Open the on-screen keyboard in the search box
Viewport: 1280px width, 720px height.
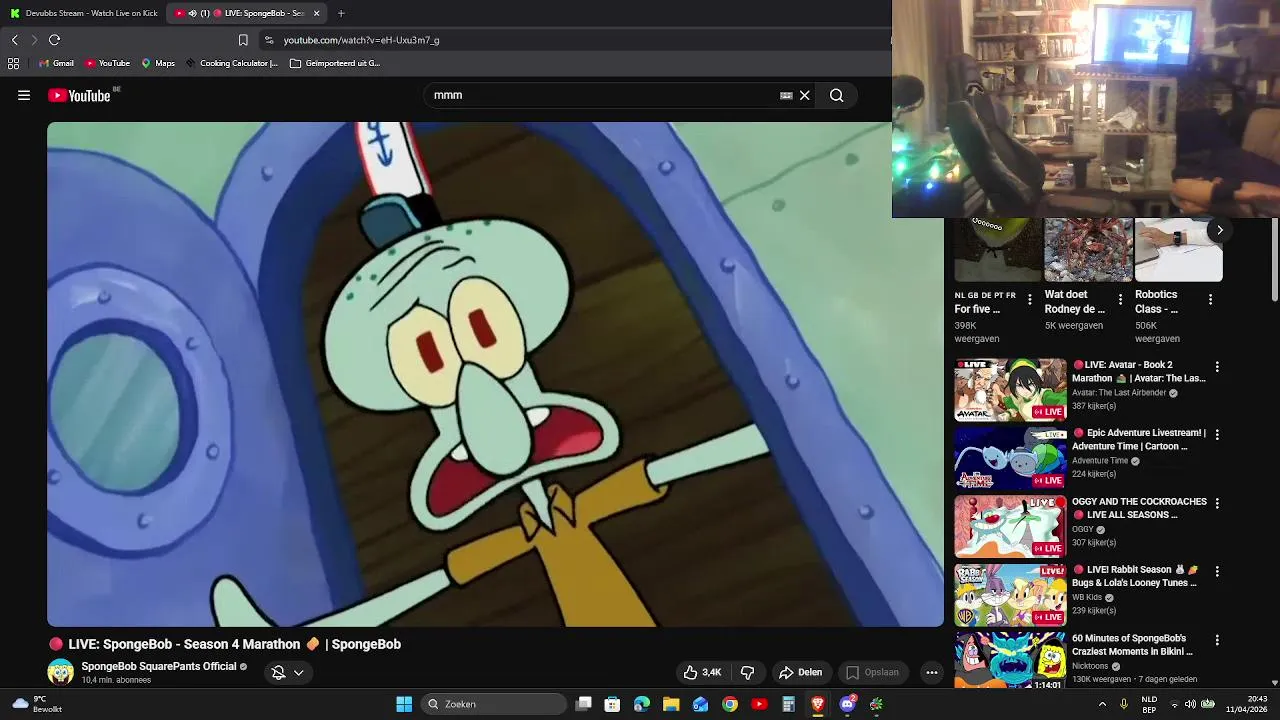[x=786, y=96]
